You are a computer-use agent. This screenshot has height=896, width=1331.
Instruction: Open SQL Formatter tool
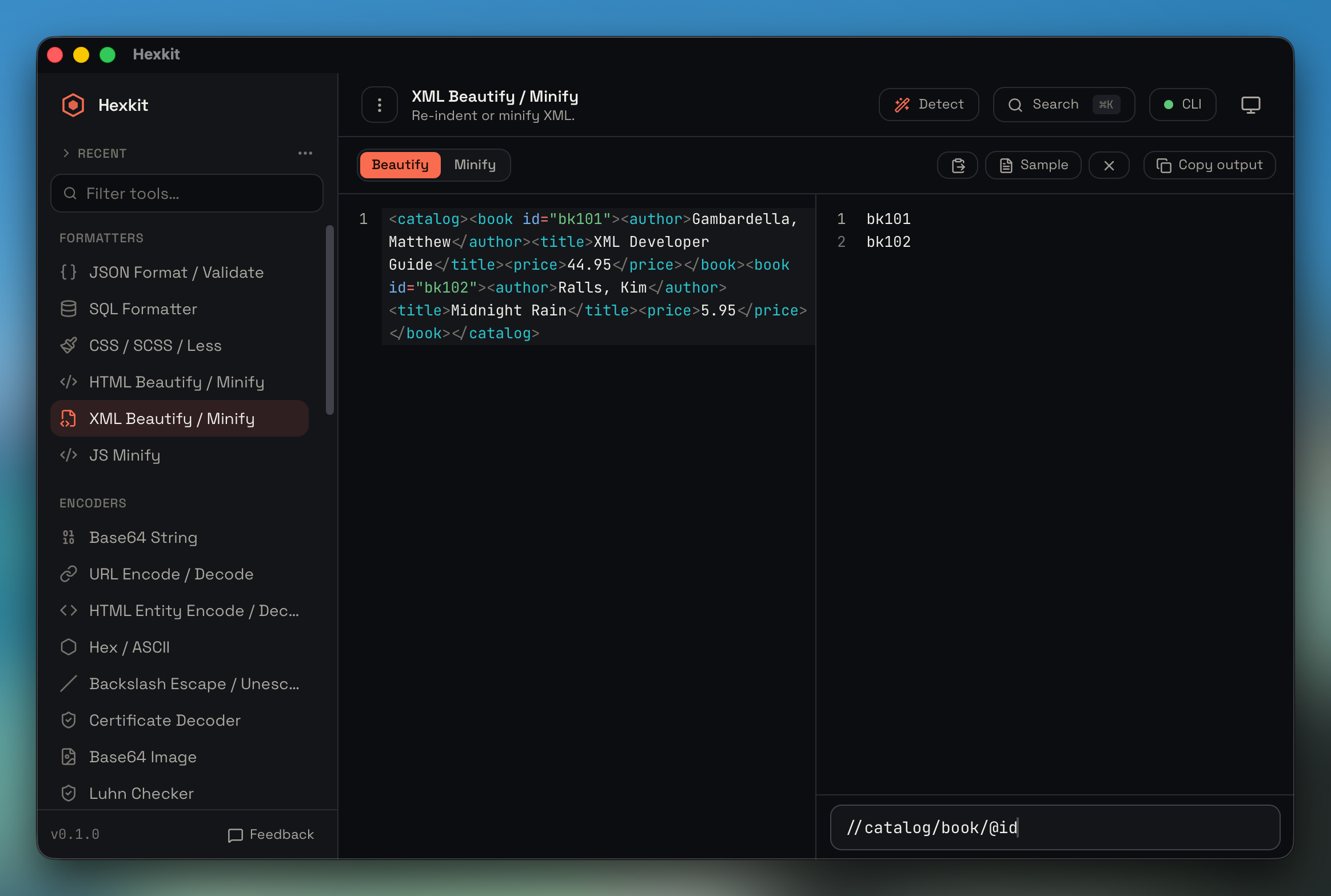180,309
